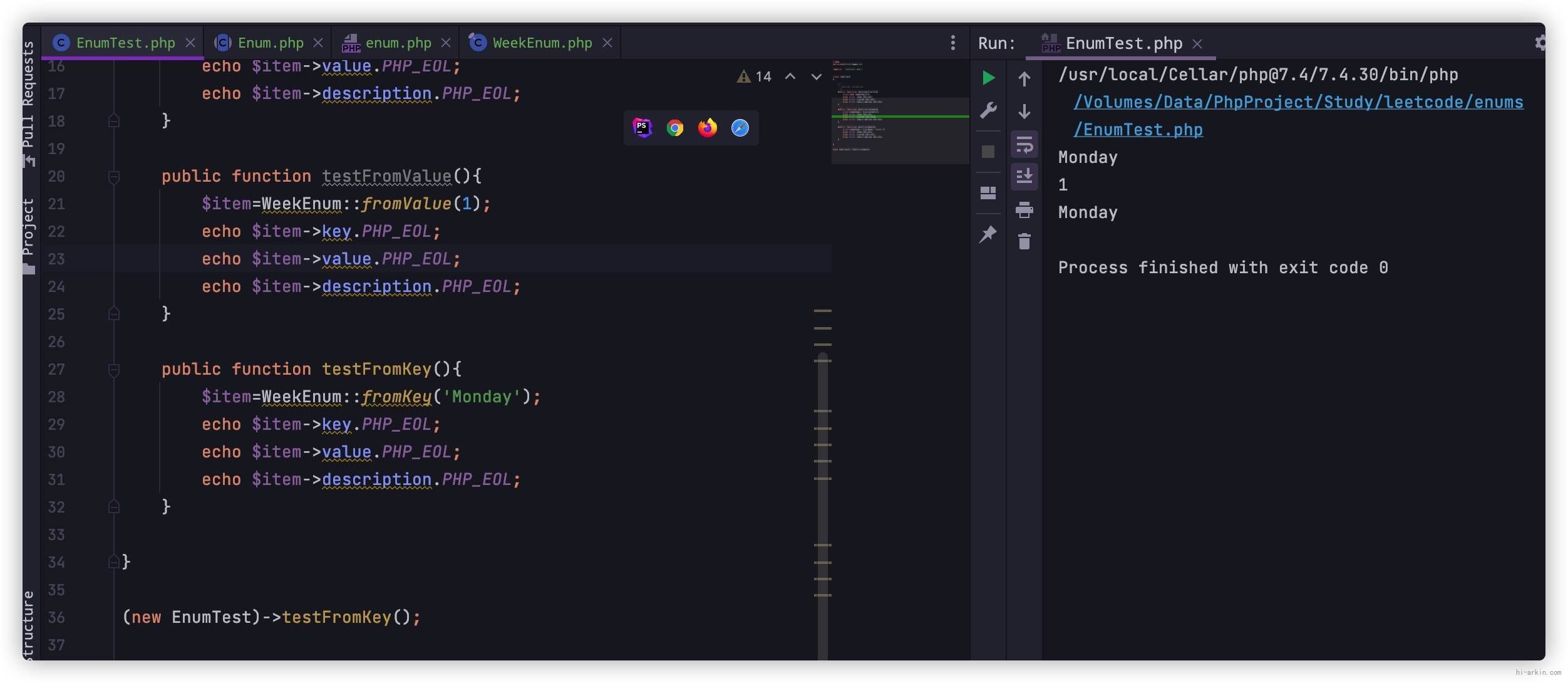Screen dimensions: 1568x683
Task: Click WeekEnum class reference on line 21
Action: pyautogui.click(x=301, y=204)
